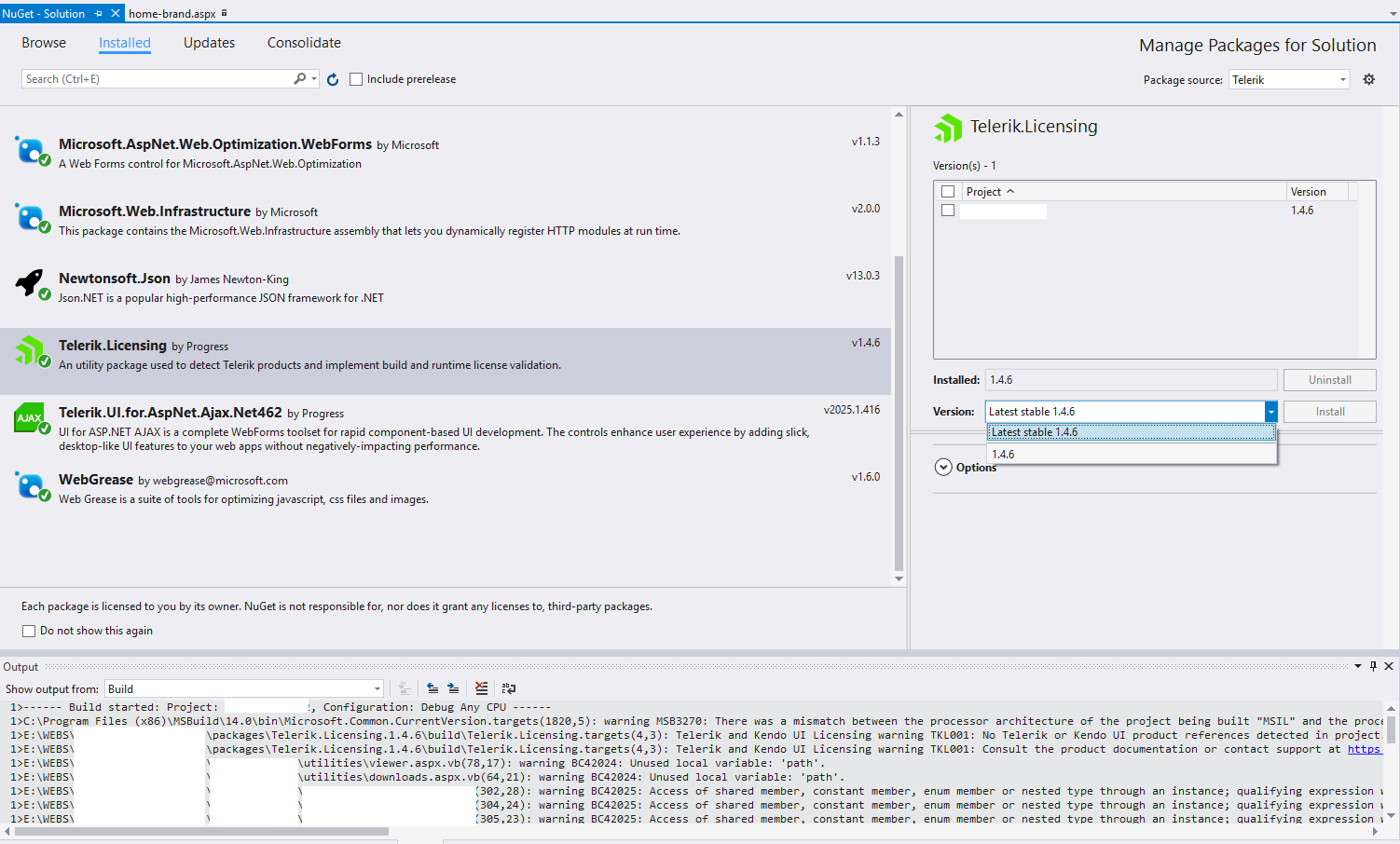Open Show output from dropdown
1400x844 pixels.
[x=244, y=689]
